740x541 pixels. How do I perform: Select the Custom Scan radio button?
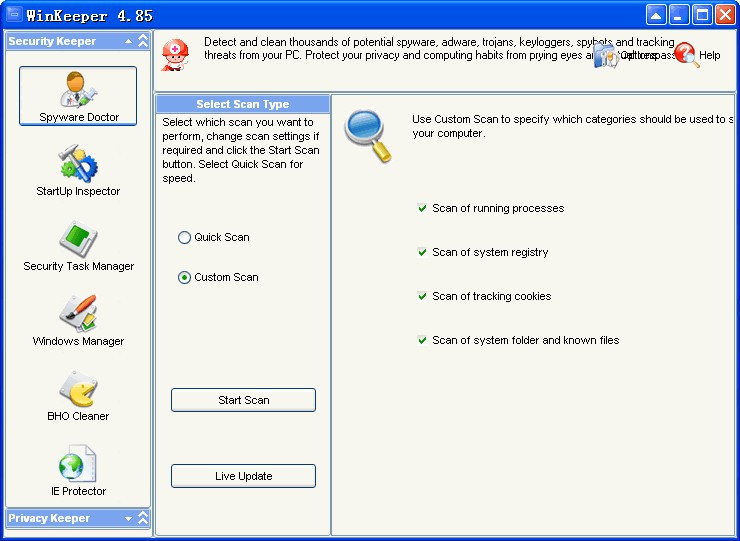[x=184, y=277]
